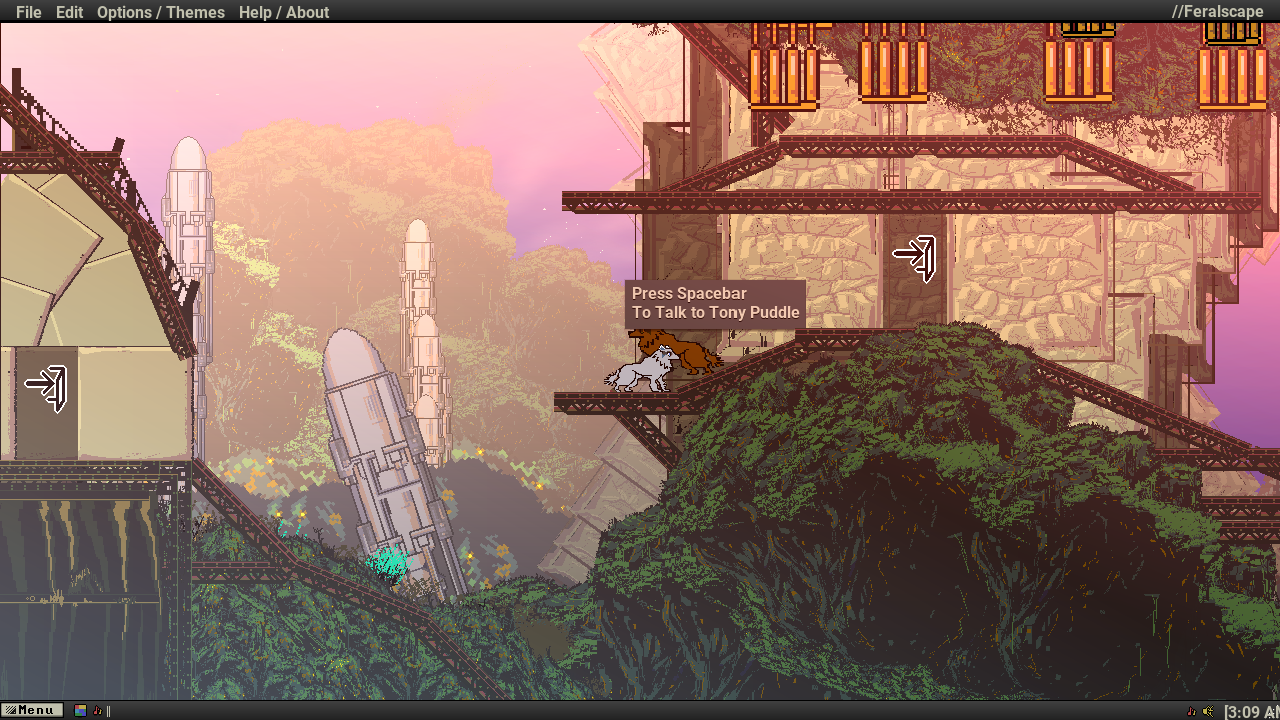Click the Talk to Tony Puddle prompt
The image size is (1280, 720).
pyautogui.click(x=714, y=303)
